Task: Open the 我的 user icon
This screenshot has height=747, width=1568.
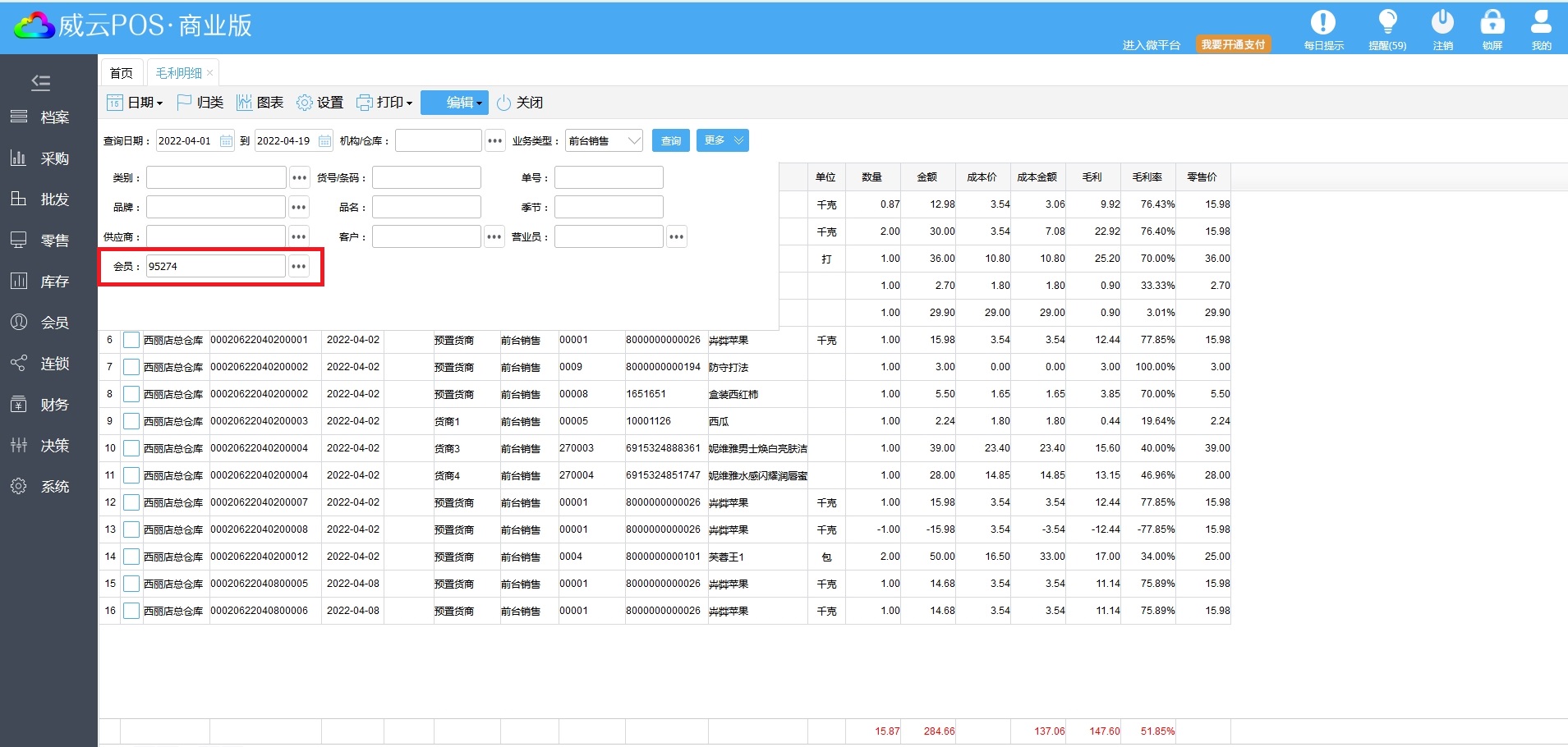Action: 1541,22
